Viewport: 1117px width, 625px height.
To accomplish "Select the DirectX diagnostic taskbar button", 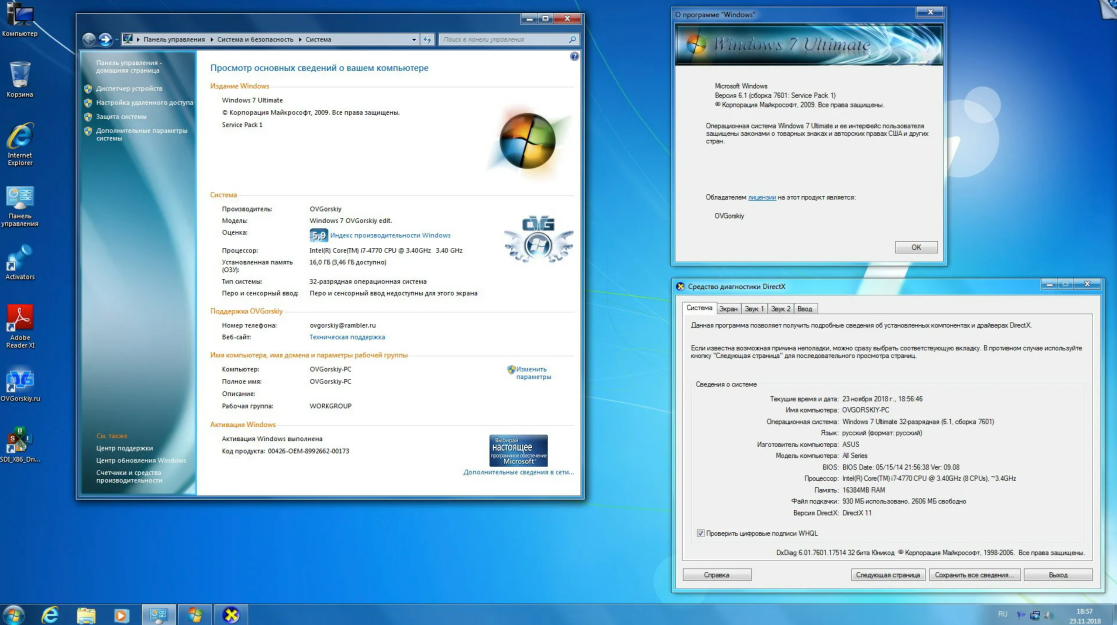I will coord(231,614).
